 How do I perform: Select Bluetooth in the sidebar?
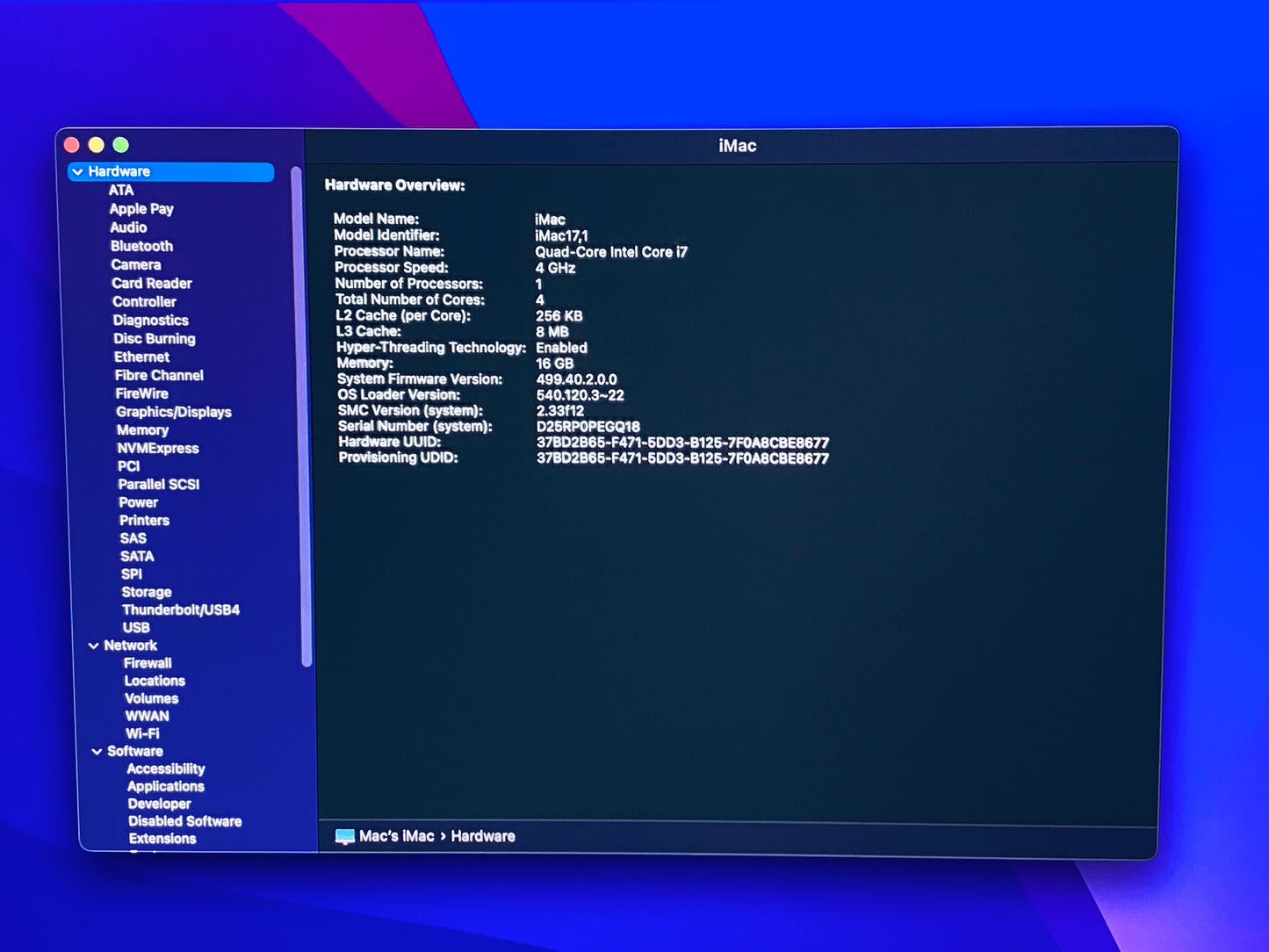coord(141,246)
